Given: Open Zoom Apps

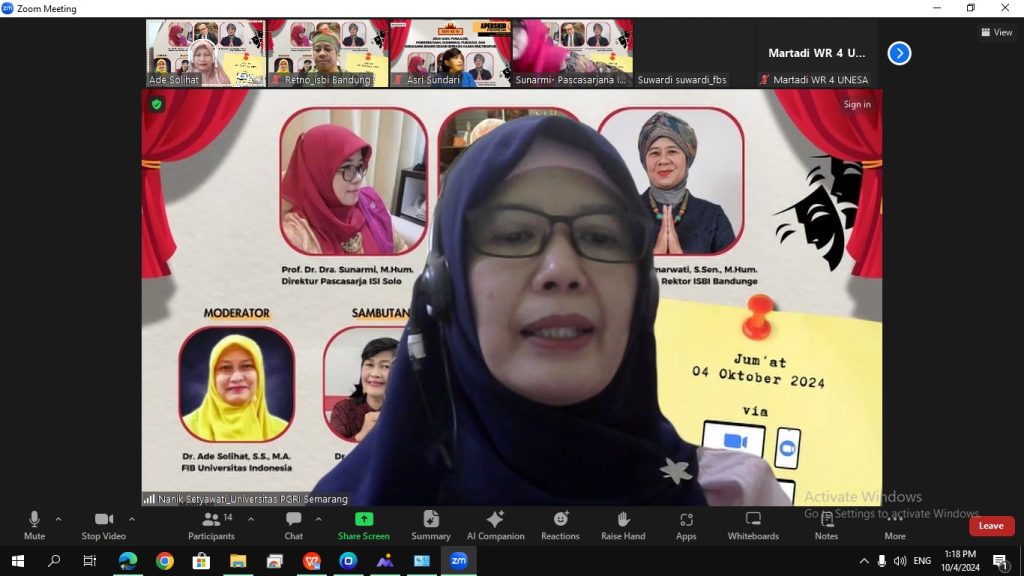Looking at the screenshot, I should tap(686, 526).
